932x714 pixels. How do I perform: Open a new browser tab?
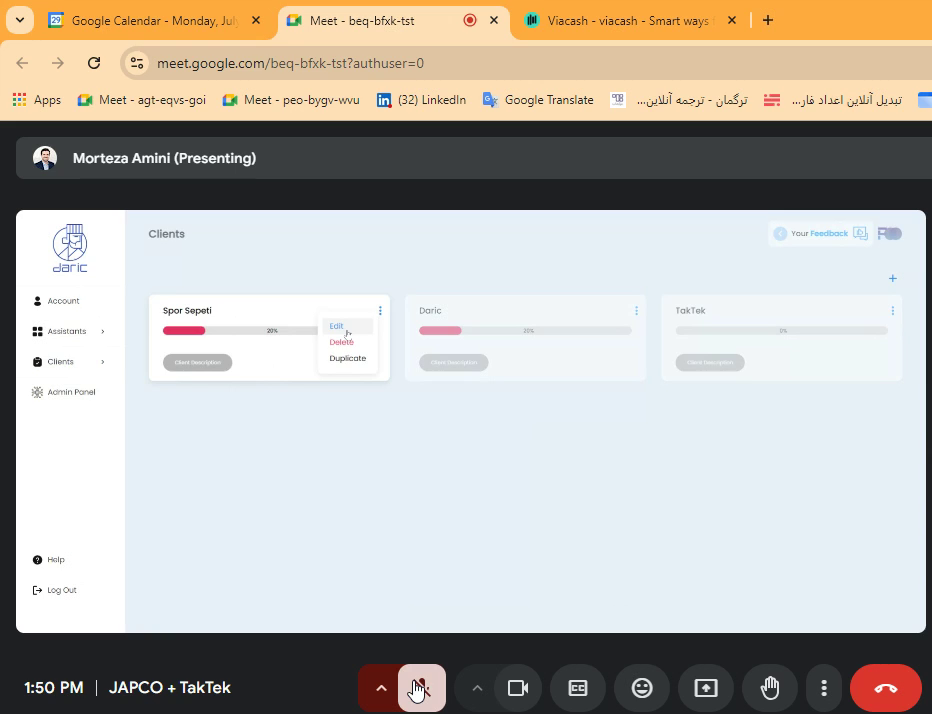click(x=768, y=20)
